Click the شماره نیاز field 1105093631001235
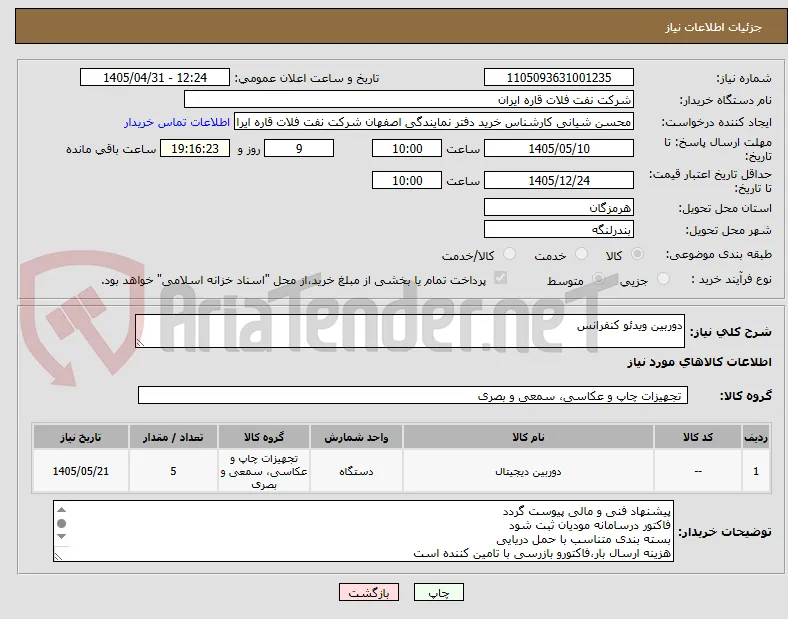The image size is (788, 619). (x=558, y=77)
